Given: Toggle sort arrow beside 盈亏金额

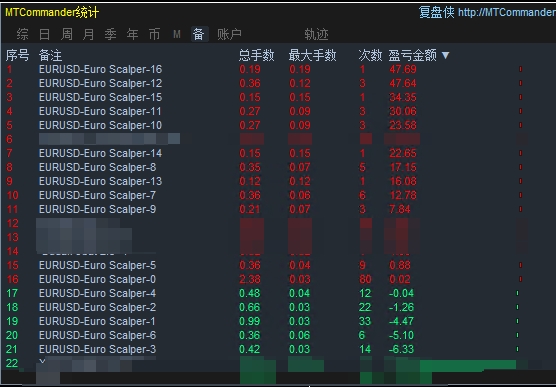Looking at the screenshot, I should coord(446,55).
